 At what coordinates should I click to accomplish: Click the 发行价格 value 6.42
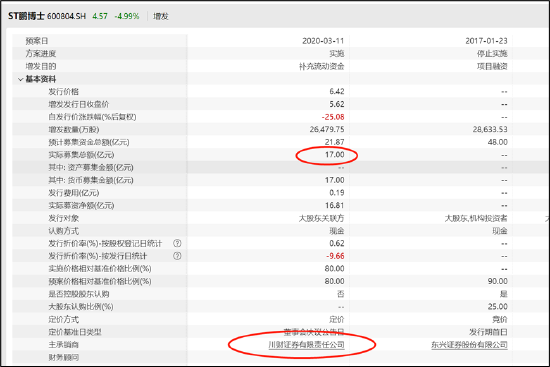click(x=337, y=92)
